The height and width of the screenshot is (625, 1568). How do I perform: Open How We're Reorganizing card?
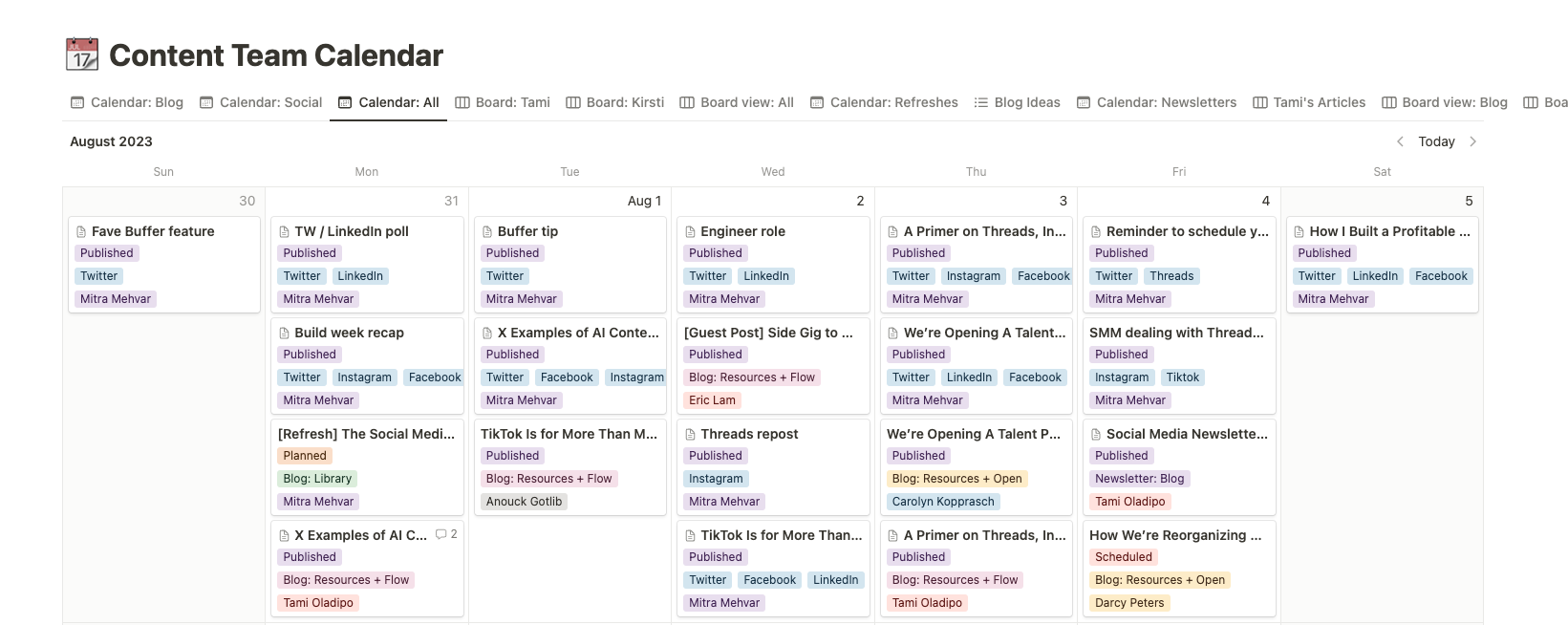[x=1175, y=535]
